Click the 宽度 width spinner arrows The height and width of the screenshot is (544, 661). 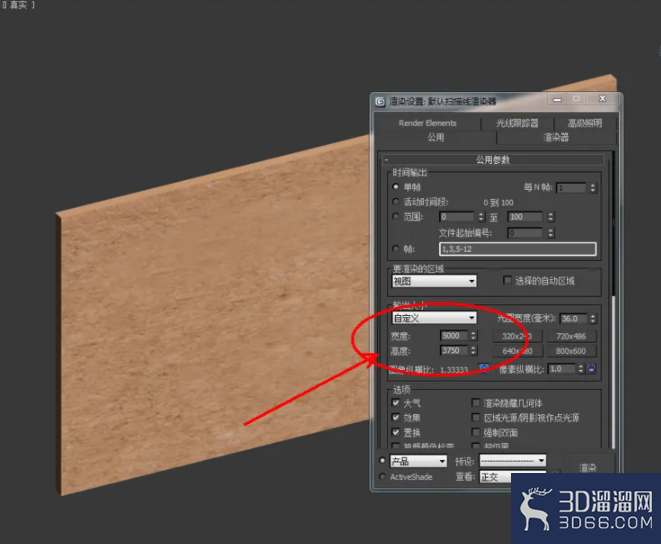pyautogui.click(x=473, y=336)
